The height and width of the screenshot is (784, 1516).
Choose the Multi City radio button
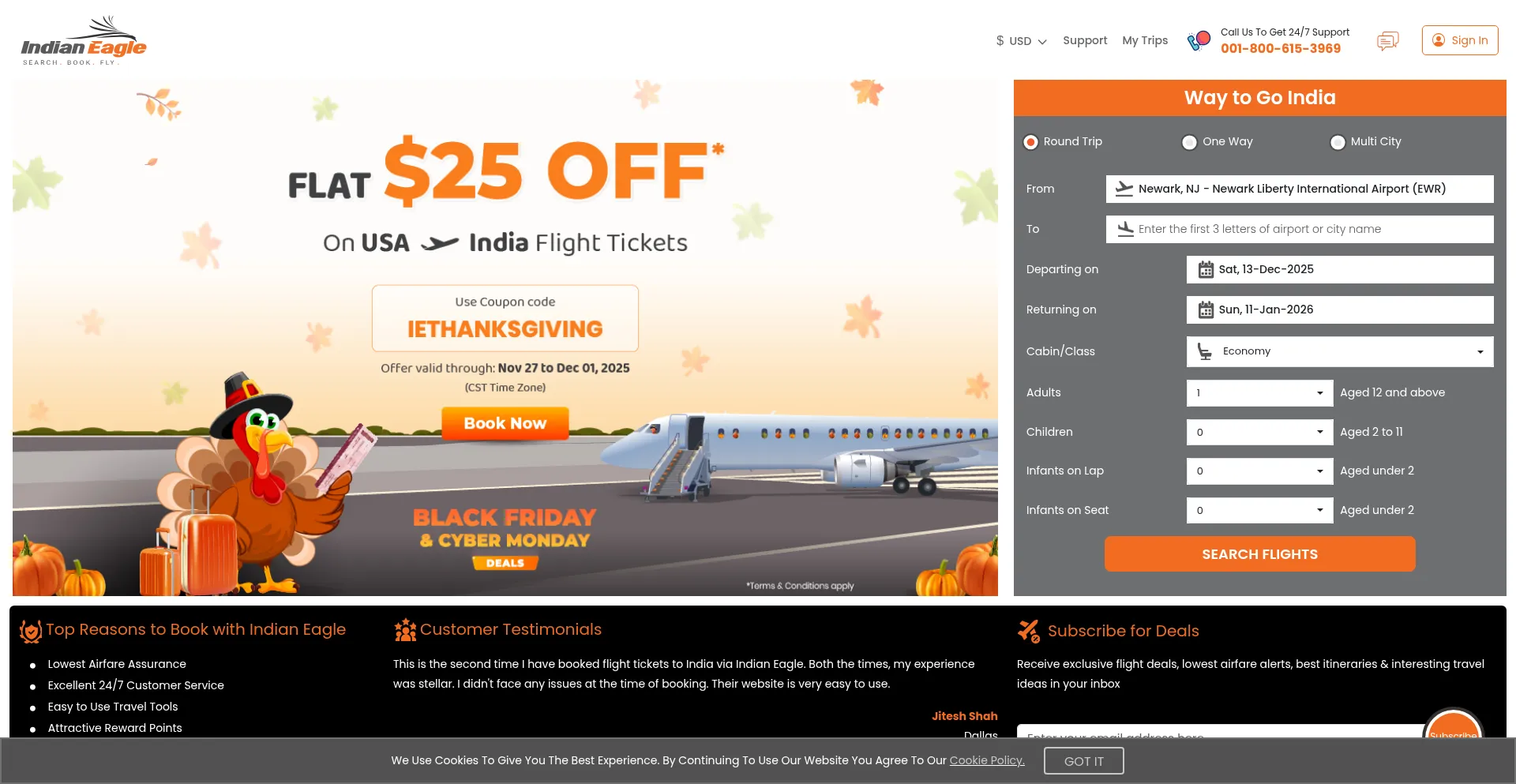click(x=1338, y=142)
